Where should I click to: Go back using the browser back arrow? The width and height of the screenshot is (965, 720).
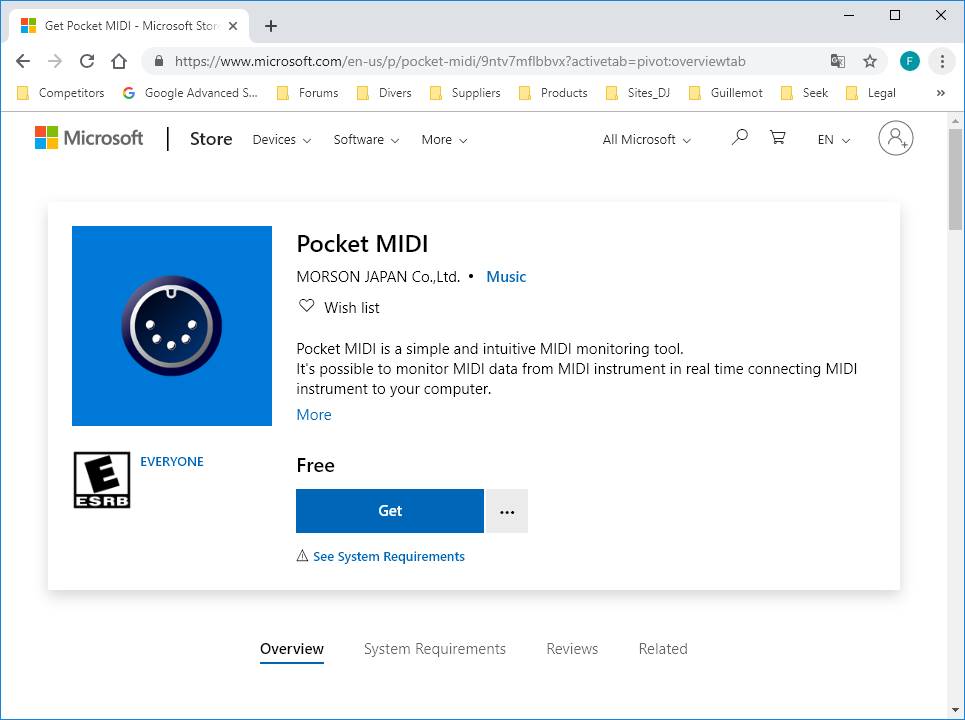[x=23, y=61]
